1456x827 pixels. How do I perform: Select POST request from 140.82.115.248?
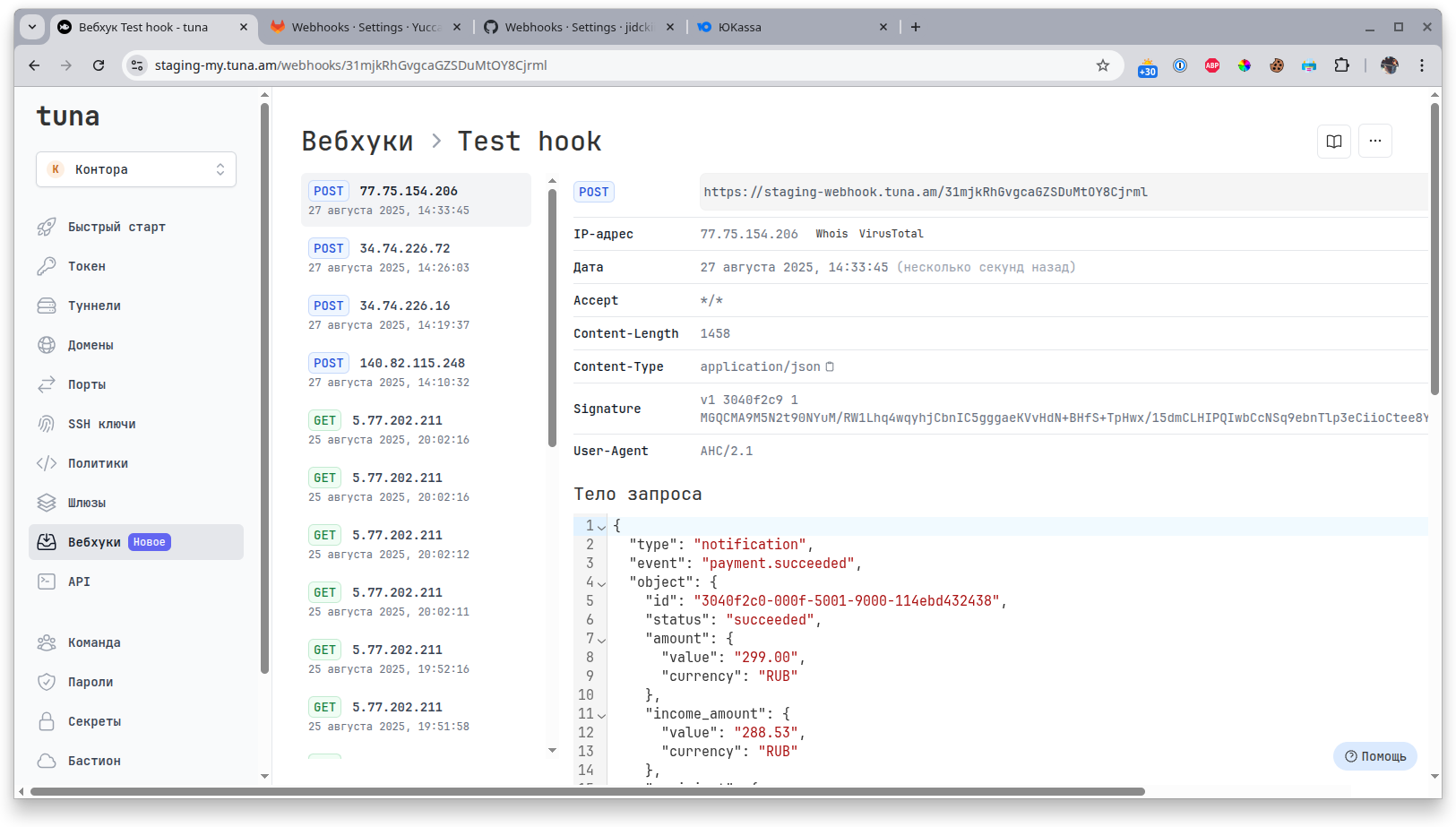(x=416, y=372)
